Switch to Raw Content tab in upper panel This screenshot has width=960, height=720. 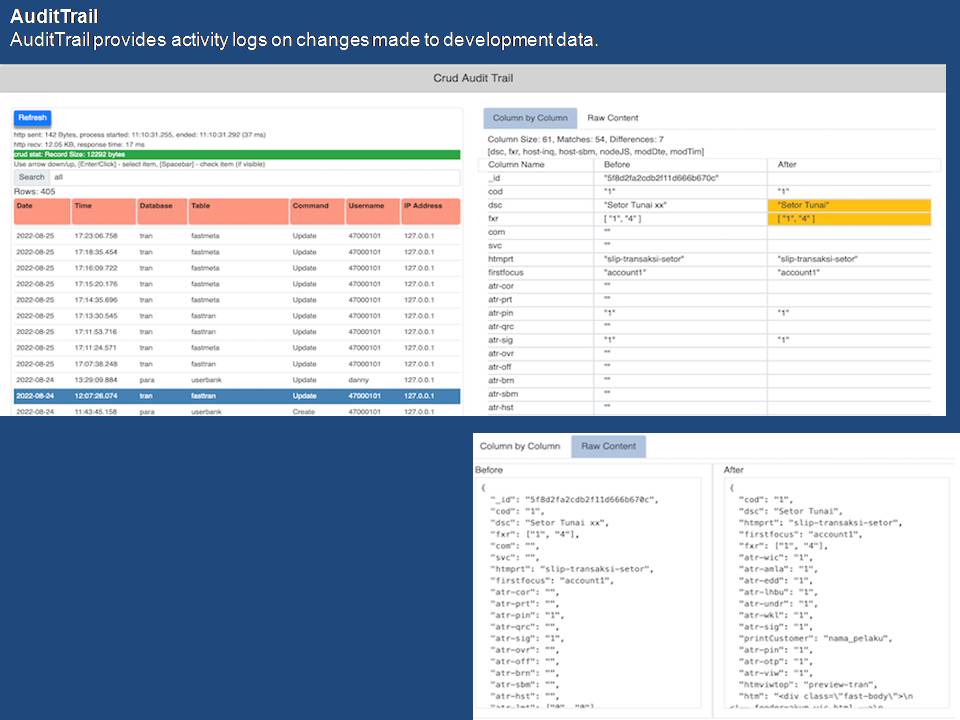point(612,118)
